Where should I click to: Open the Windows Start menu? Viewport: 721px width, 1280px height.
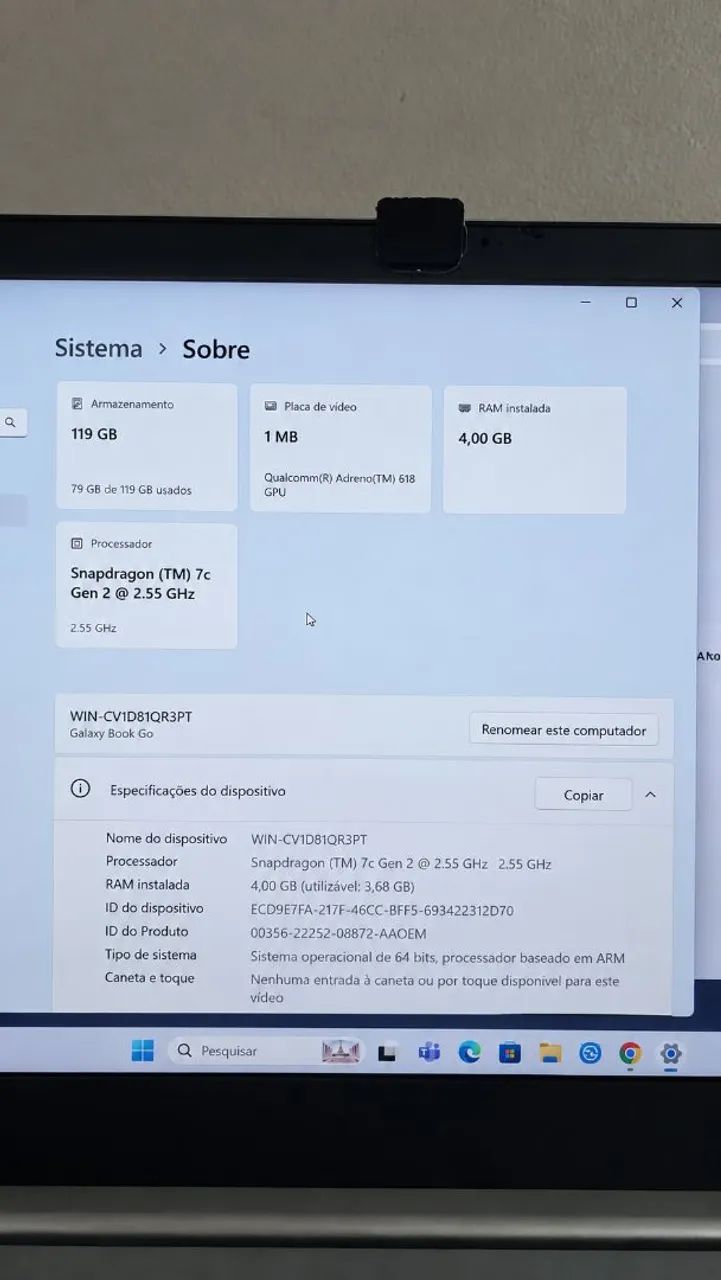(143, 1051)
